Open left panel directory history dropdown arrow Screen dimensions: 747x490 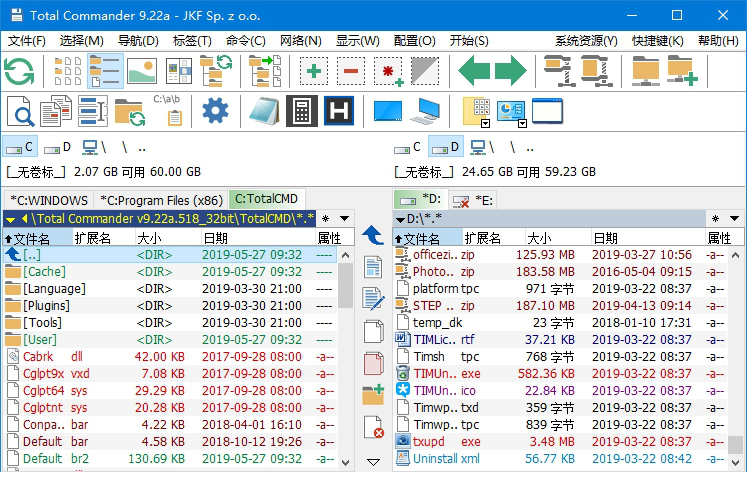point(344,219)
